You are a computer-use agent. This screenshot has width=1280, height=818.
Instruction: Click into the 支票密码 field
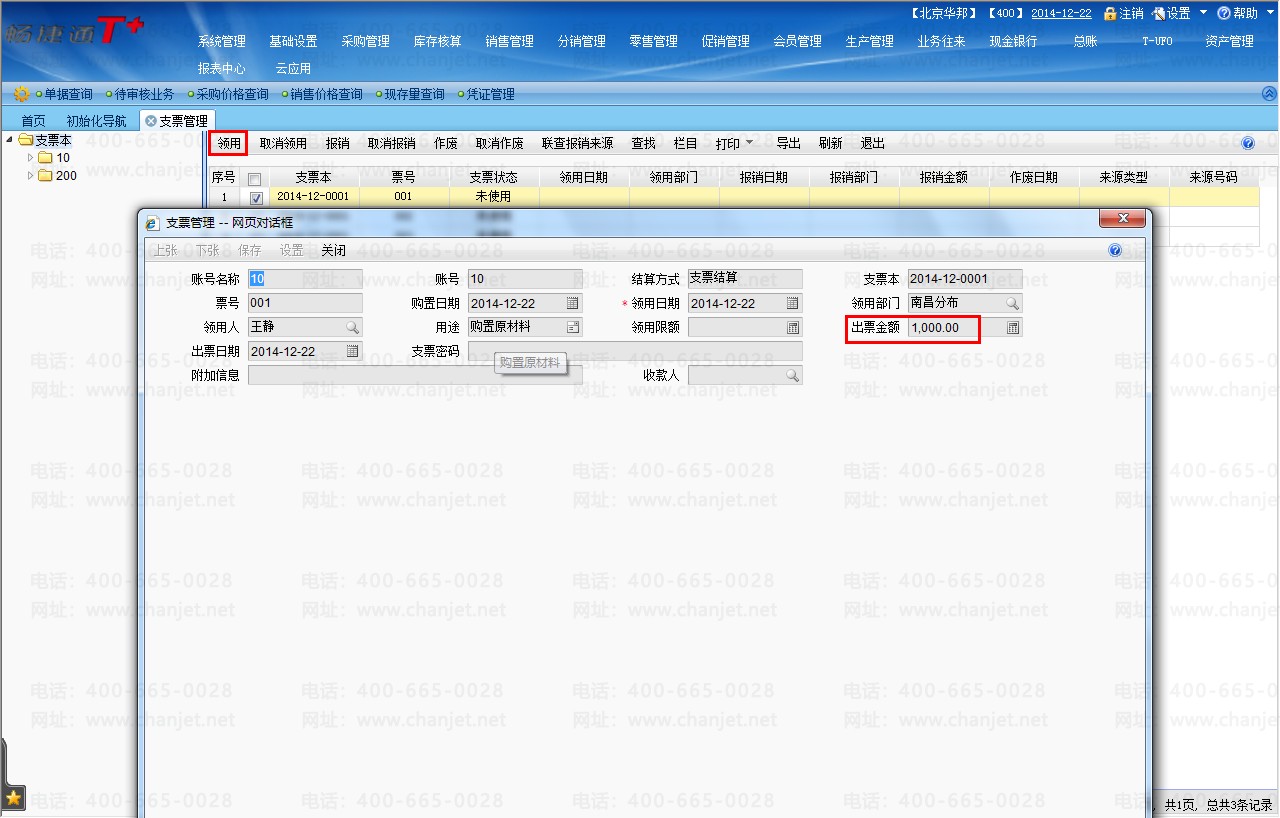(635, 351)
